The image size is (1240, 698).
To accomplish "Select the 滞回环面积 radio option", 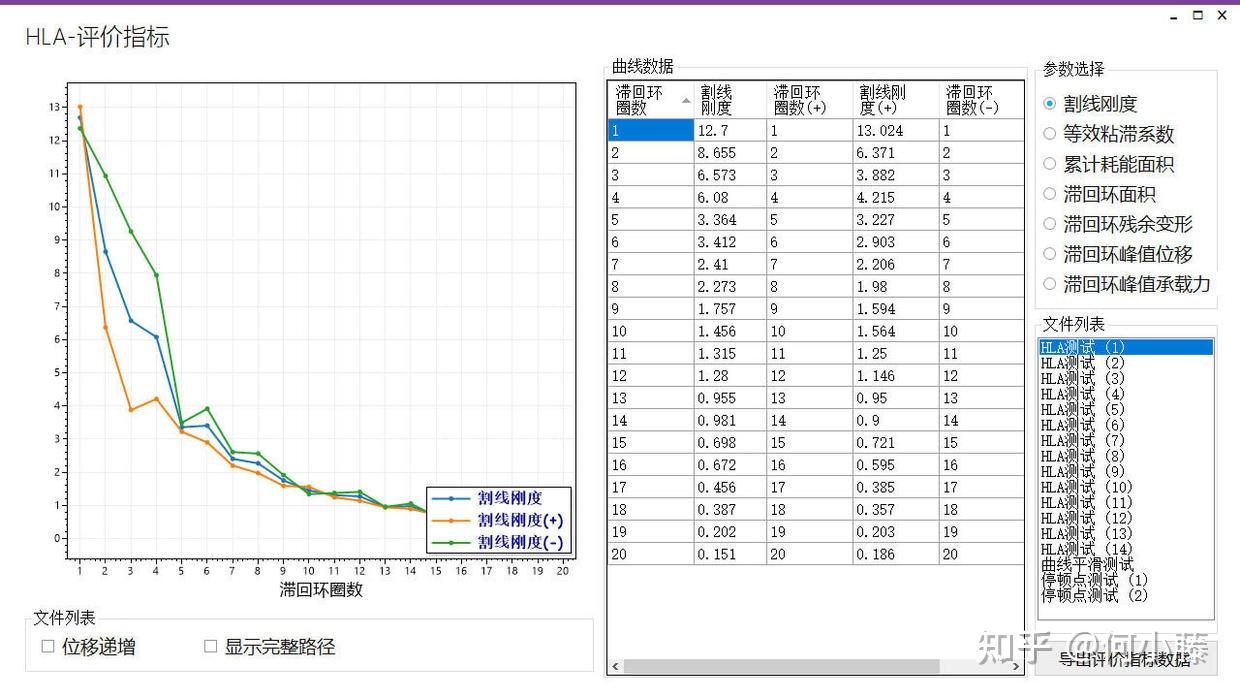I will tap(1099, 194).
